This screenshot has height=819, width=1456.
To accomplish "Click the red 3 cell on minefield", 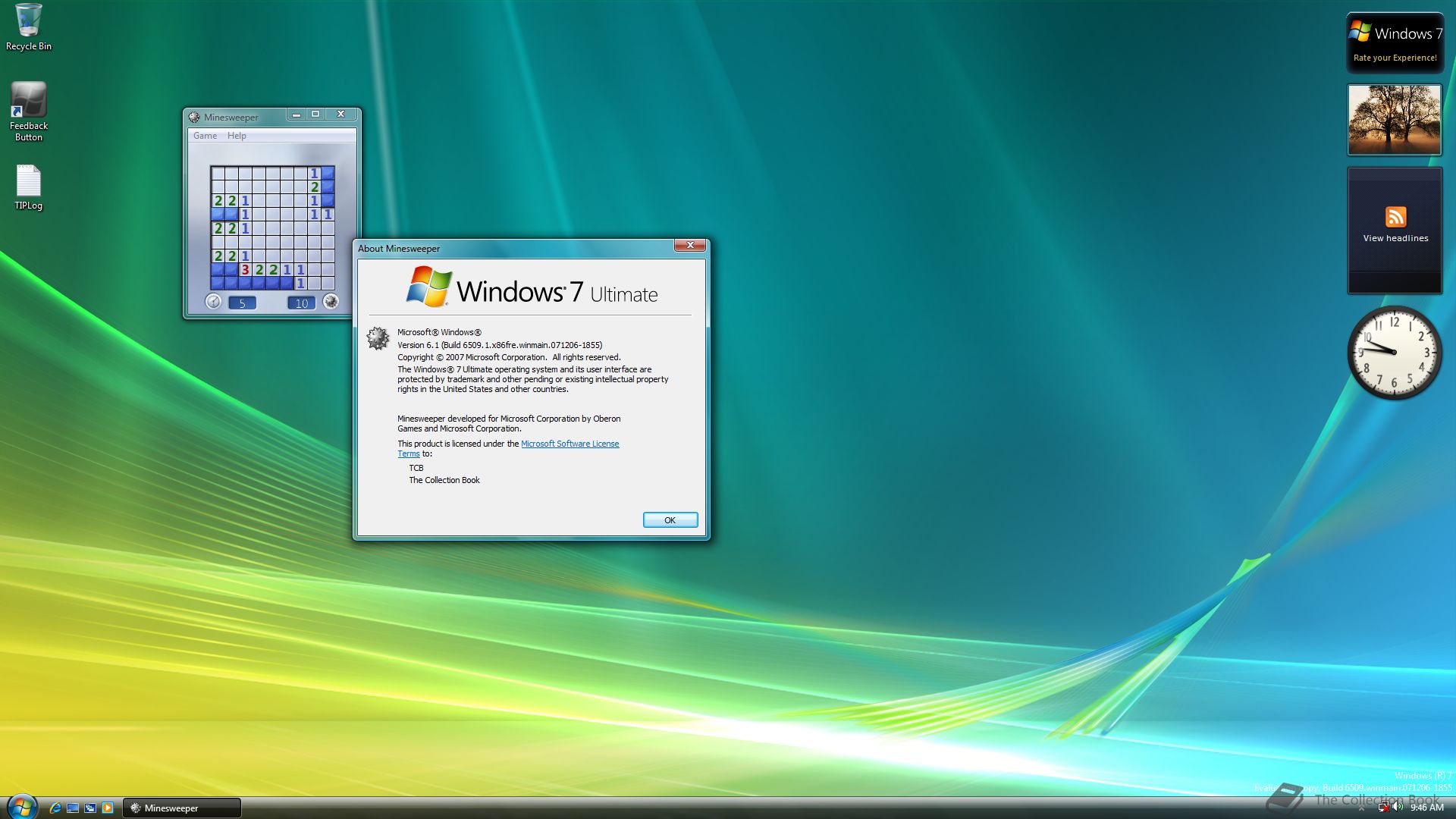I will pyautogui.click(x=245, y=269).
